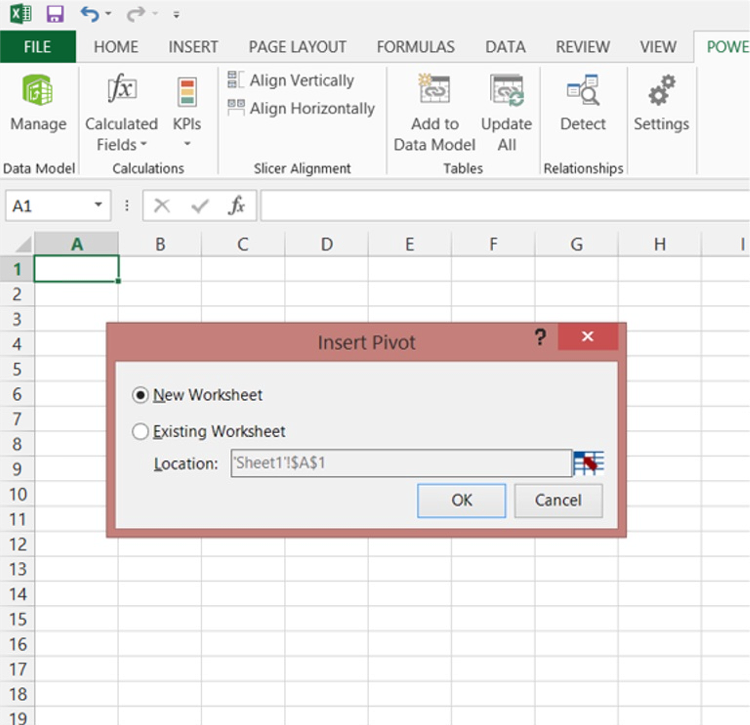This screenshot has width=750, height=725.
Task: Switch to the FORMULAS tab
Action: click(416, 47)
